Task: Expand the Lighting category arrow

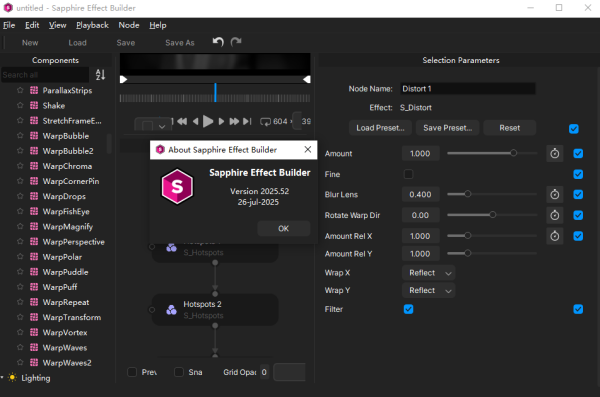Action: [x=2, y=377]
